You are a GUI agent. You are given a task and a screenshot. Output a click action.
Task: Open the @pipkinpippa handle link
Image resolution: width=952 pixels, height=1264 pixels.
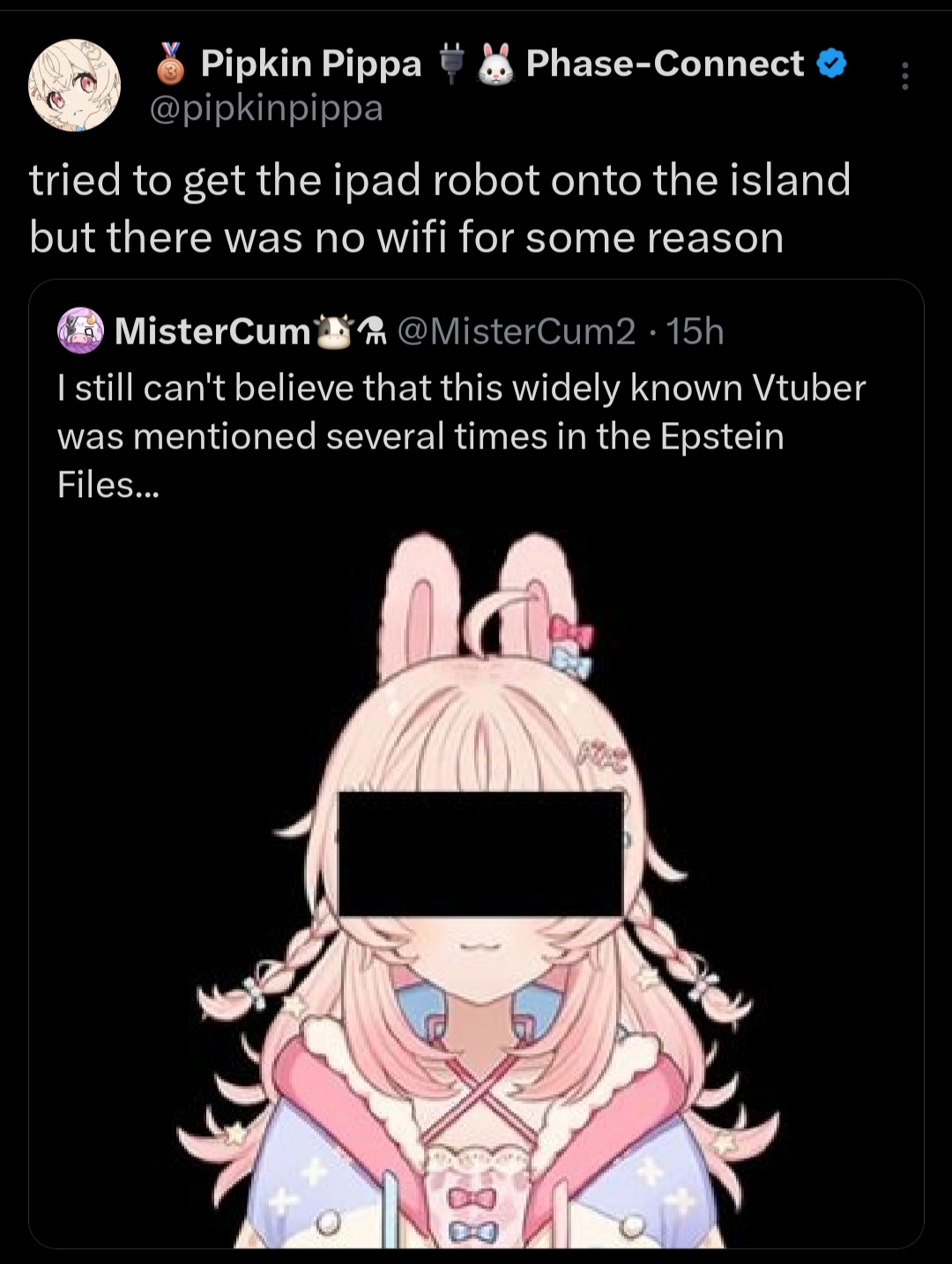point(265,108)
